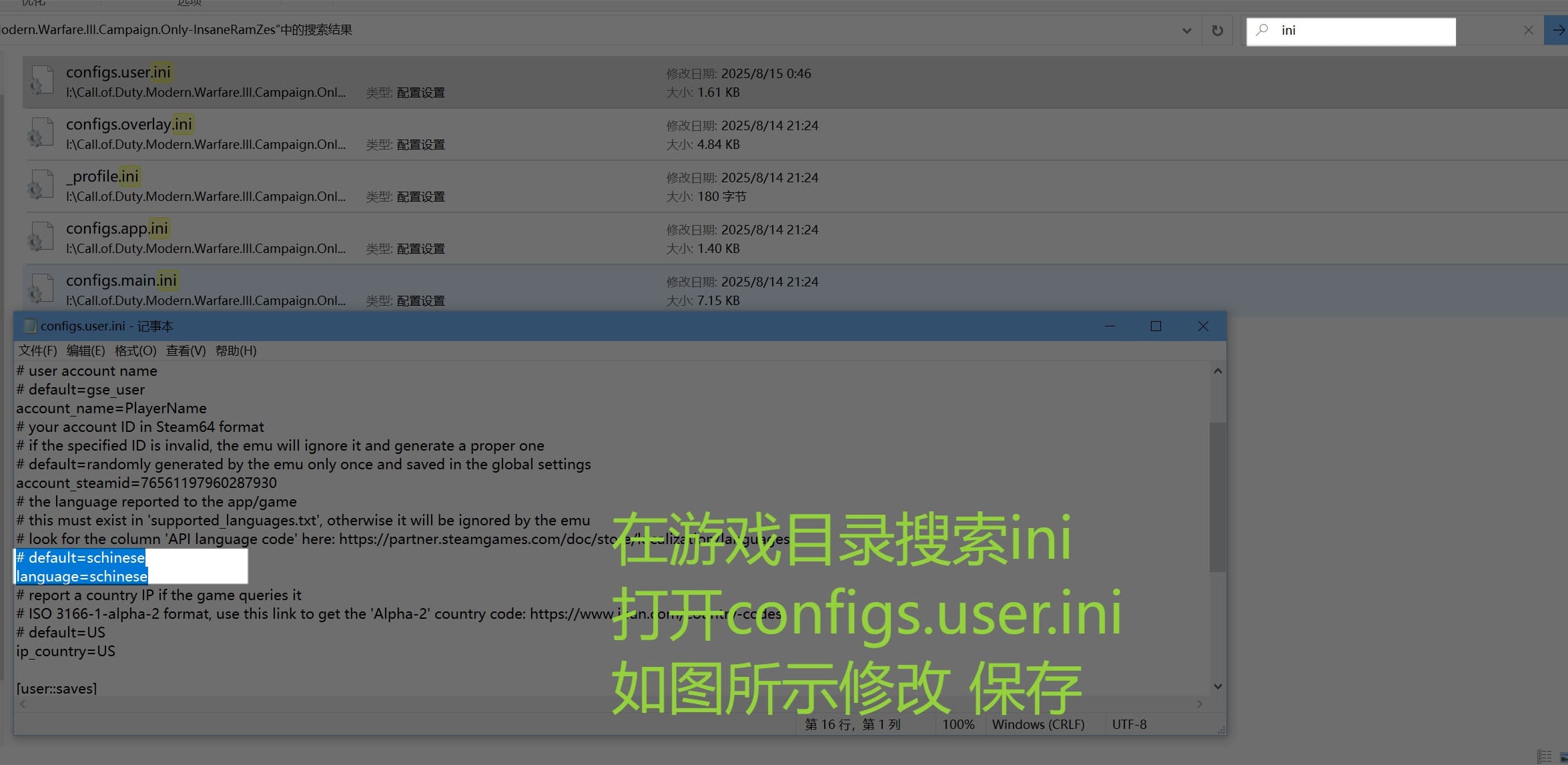
Task: Click the configs.app.ini file icon
Action: point(40,238)
